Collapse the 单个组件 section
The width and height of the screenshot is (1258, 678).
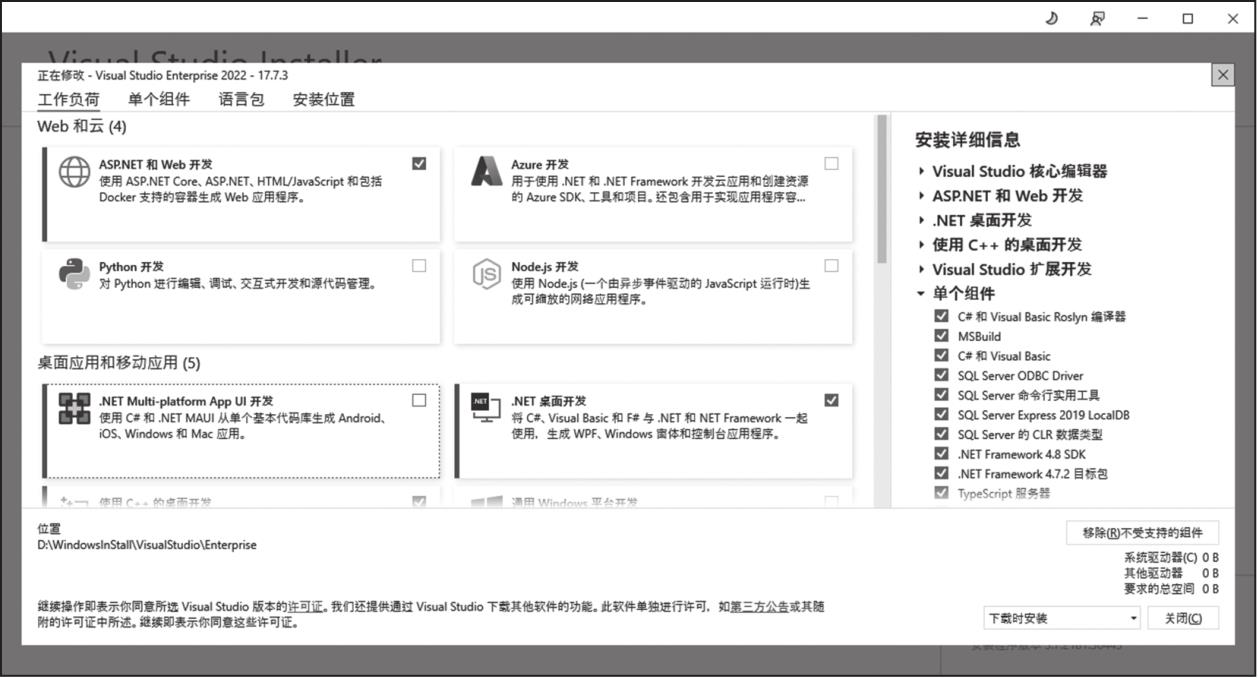click(921, 294)
